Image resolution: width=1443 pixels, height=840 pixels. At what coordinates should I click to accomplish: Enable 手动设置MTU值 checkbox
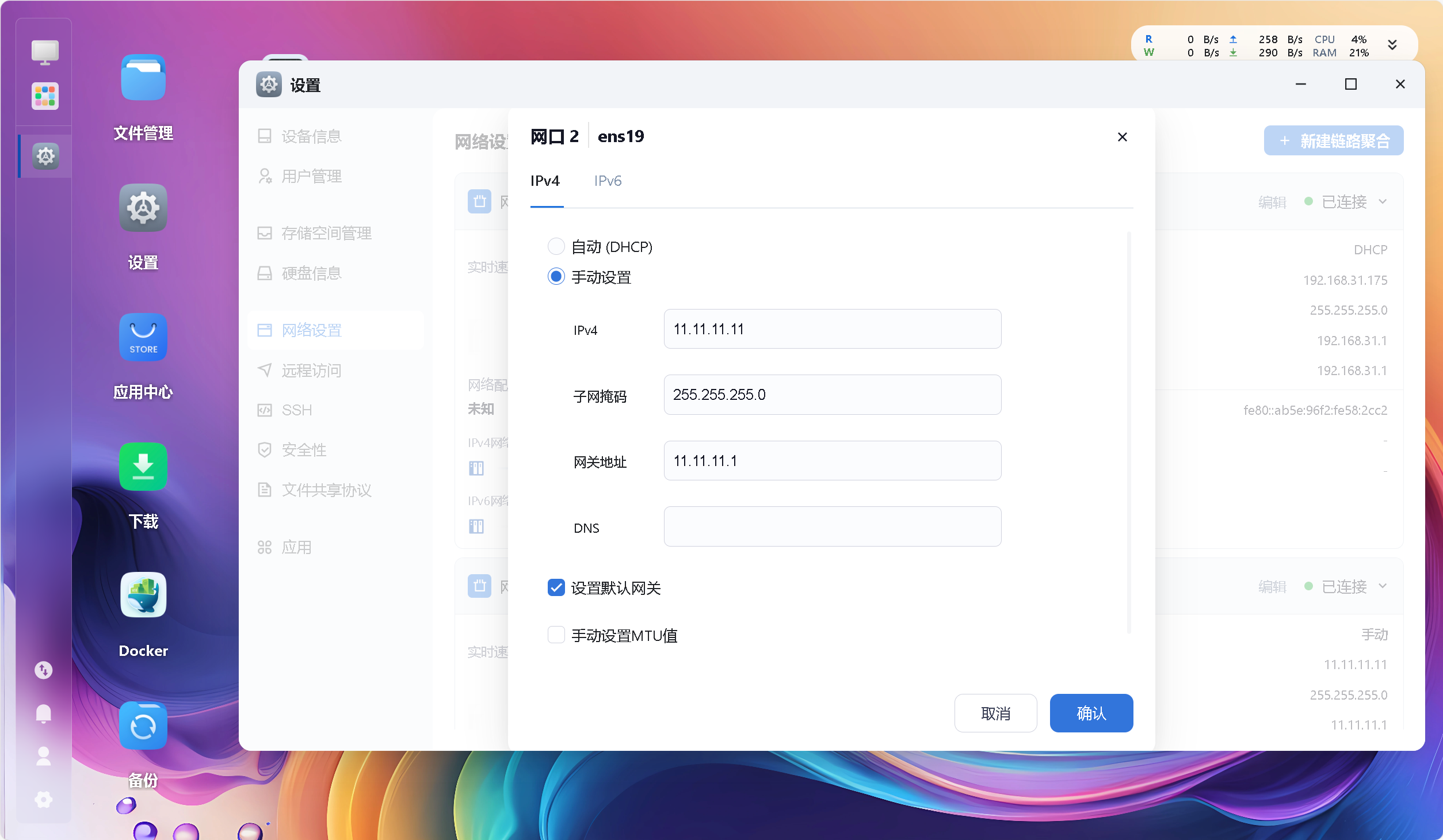(x=556, y=635)
